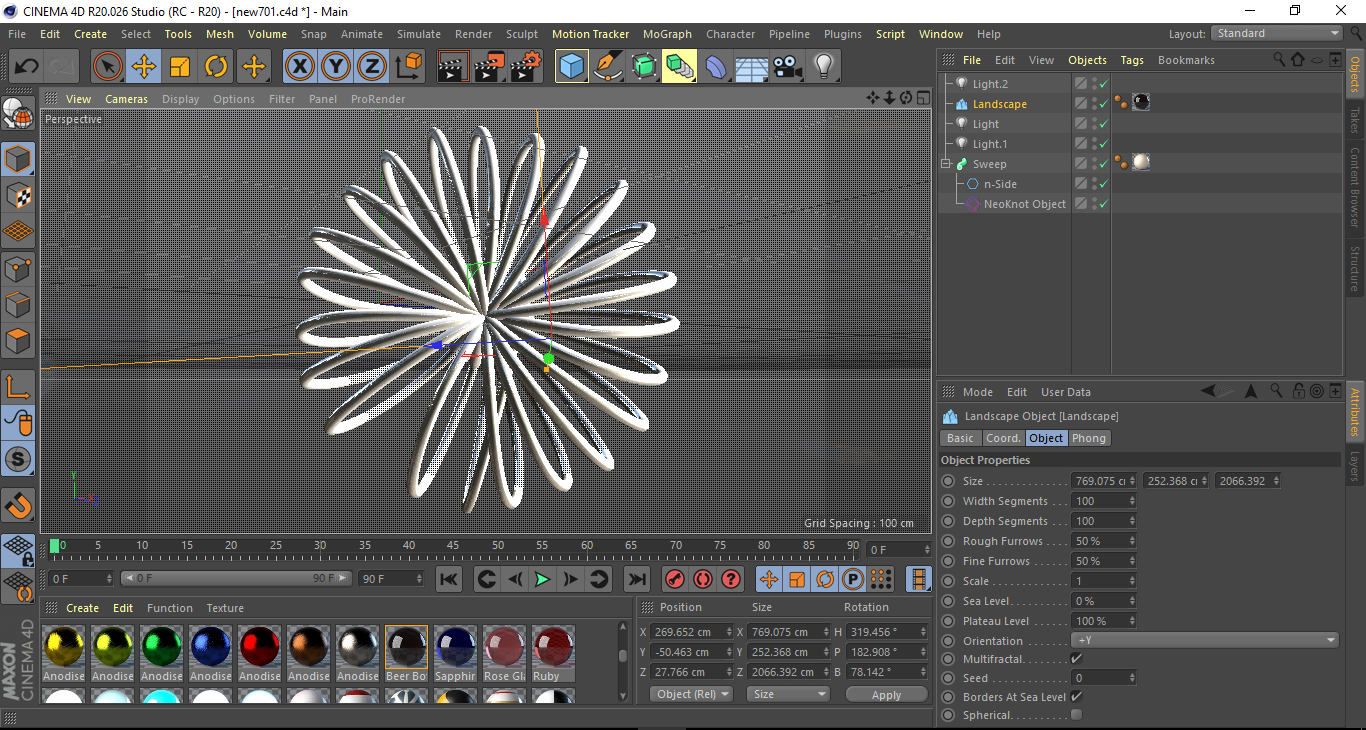Image resolution: width=1366 pixels, height=730 pixels.
Task: Open viewport Cameras menu
Action: click(126, 99)
